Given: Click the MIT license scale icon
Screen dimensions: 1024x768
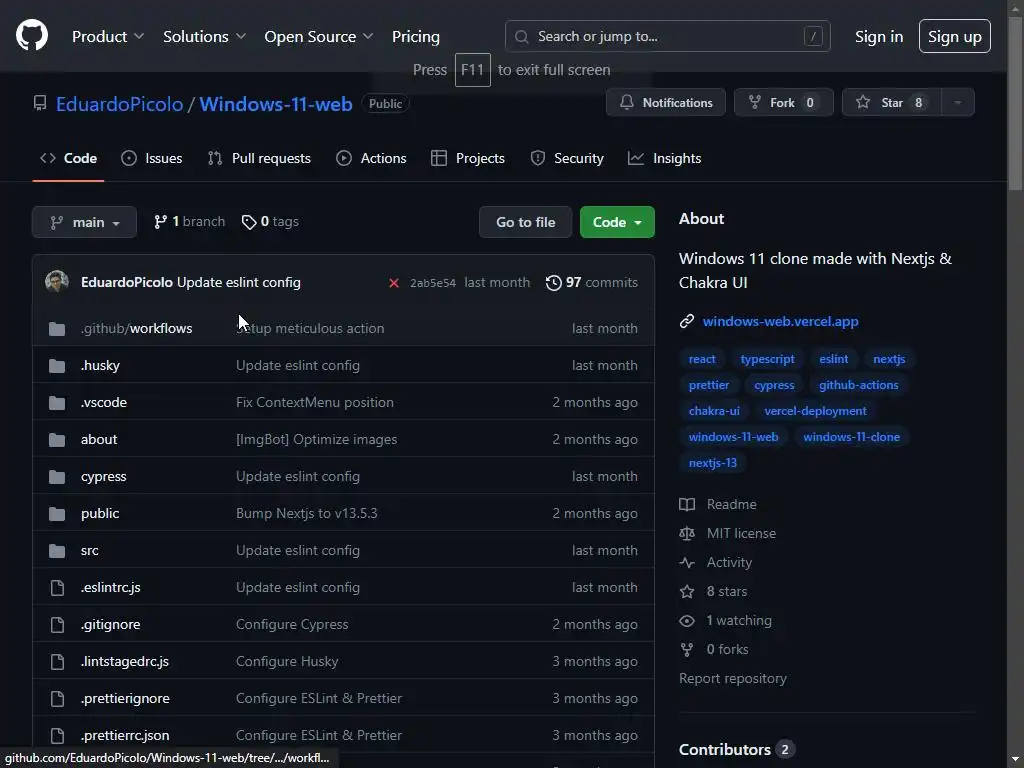Looking at the screenshot, I should (686, 534).
